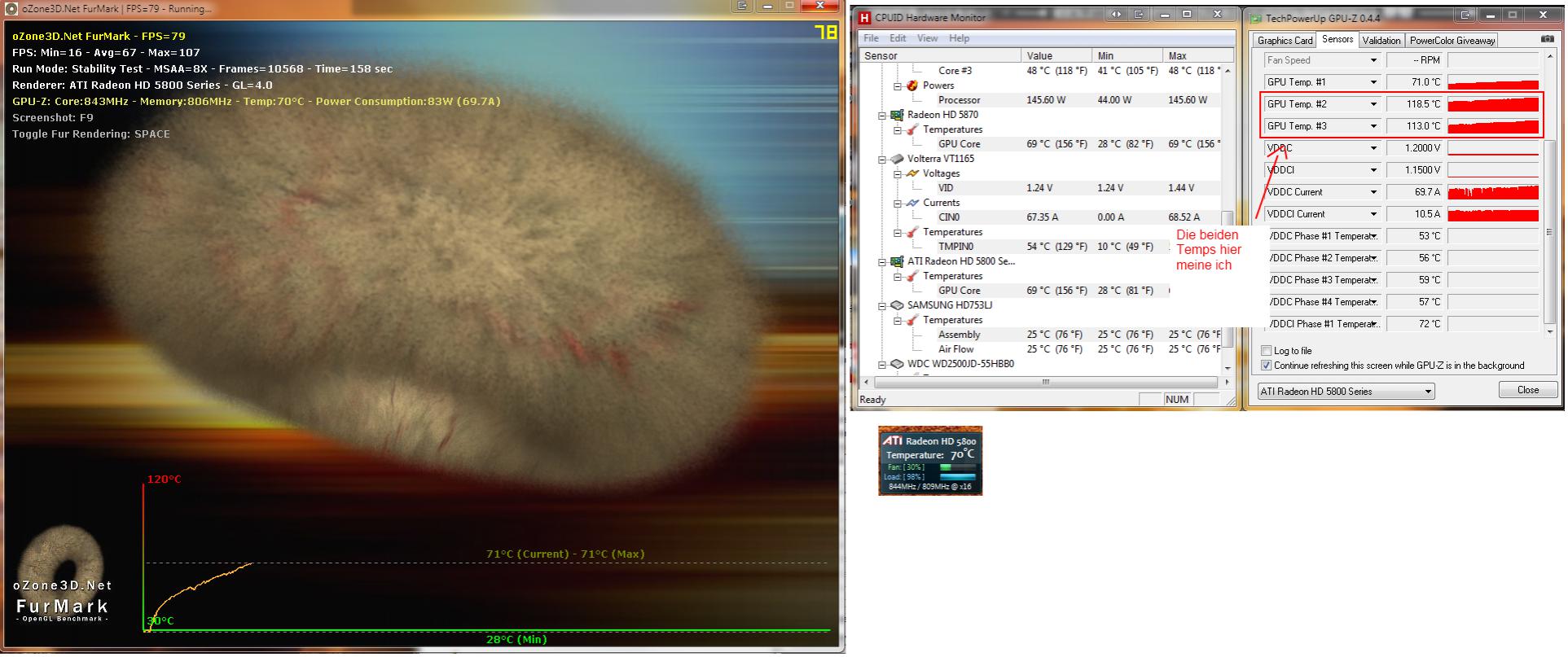This screenshot has width=1568, height=657.
Task: Open the Help menu in Hardware Monitor
Action: 959,38
